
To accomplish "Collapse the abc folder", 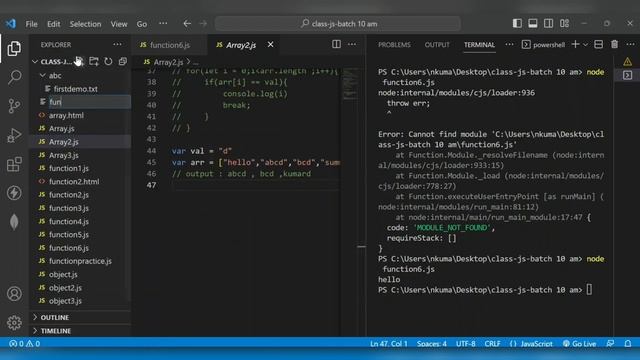I will coord(42,76).
